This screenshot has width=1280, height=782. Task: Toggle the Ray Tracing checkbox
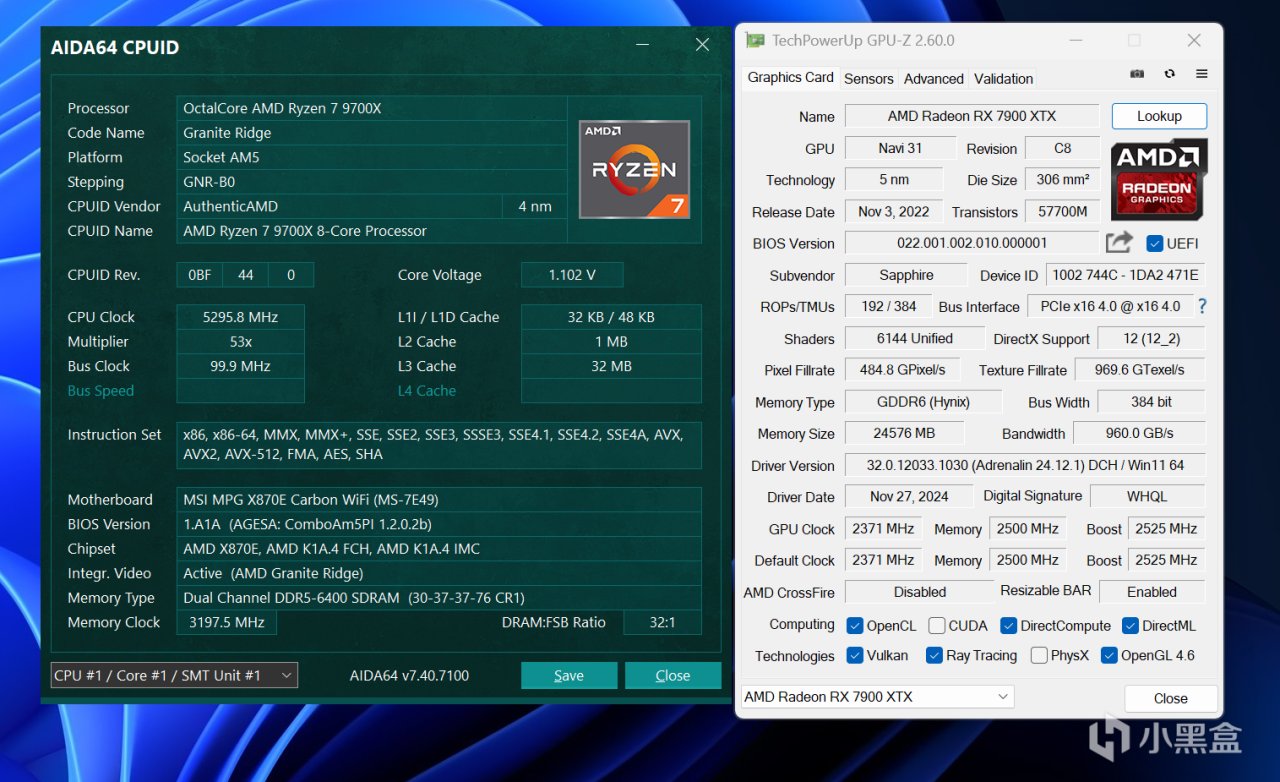tap(934, 656)
